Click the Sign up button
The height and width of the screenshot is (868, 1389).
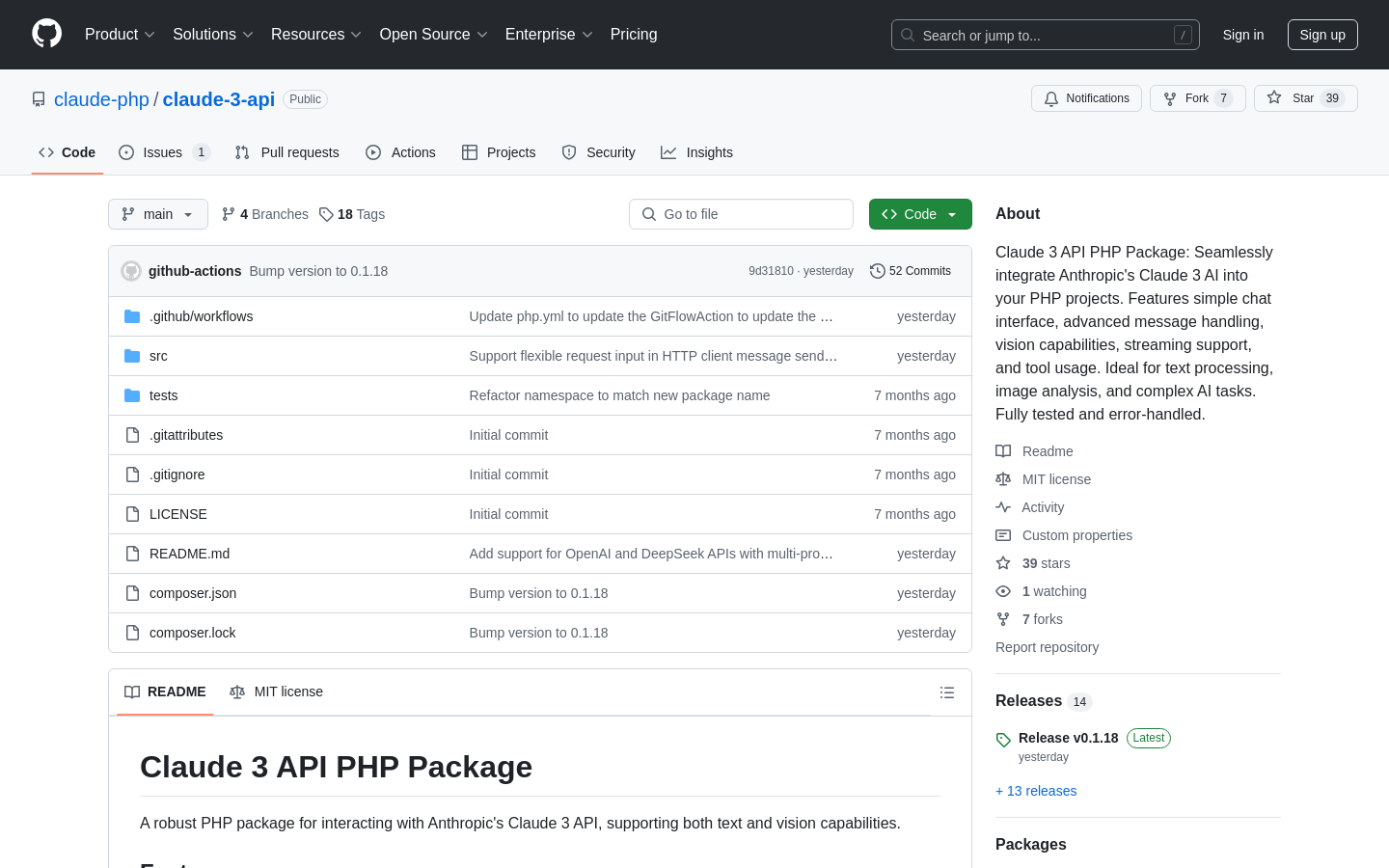pyautogui.click(x=1322, y=35)
